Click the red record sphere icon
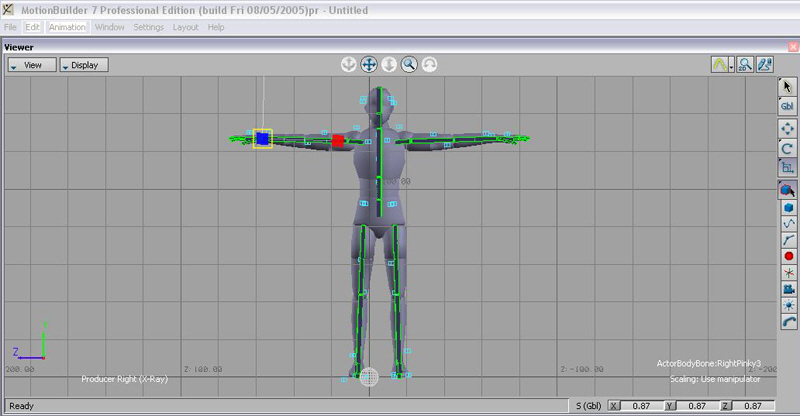Viewport: 800px width, 416px height. pos(787,256)
